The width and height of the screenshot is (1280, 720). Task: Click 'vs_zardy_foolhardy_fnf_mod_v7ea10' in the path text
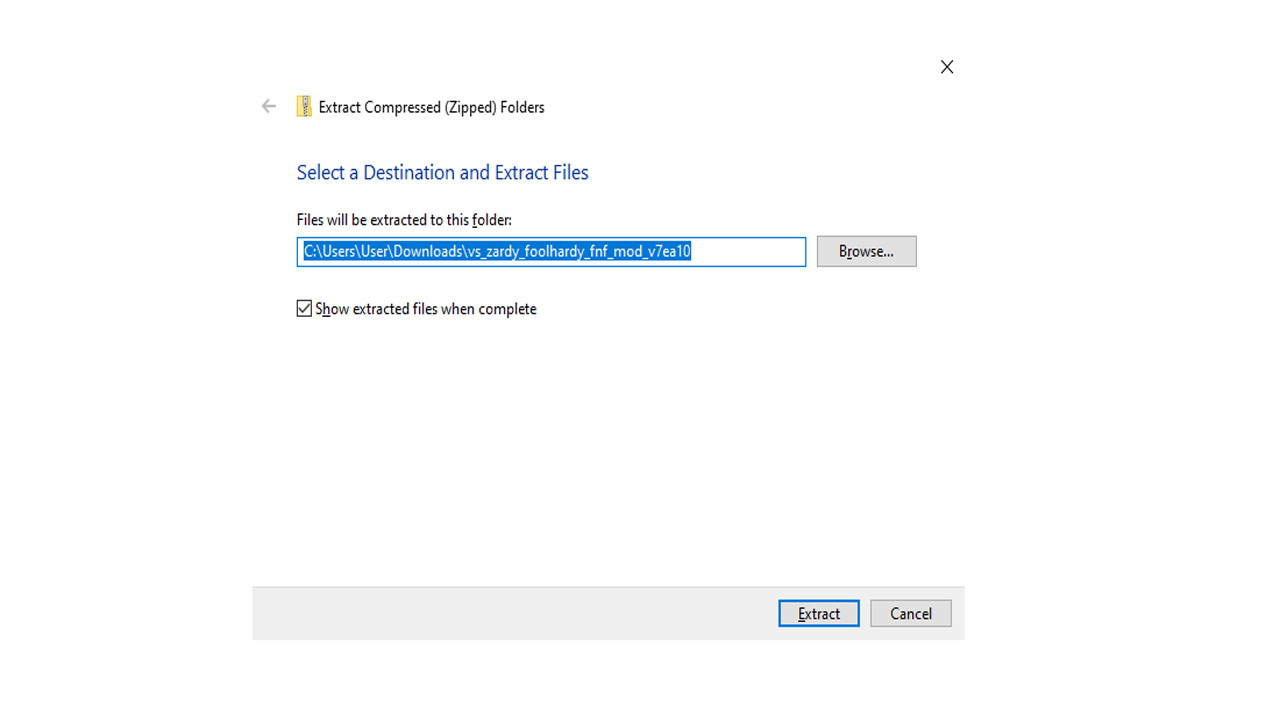pos(578,252)
